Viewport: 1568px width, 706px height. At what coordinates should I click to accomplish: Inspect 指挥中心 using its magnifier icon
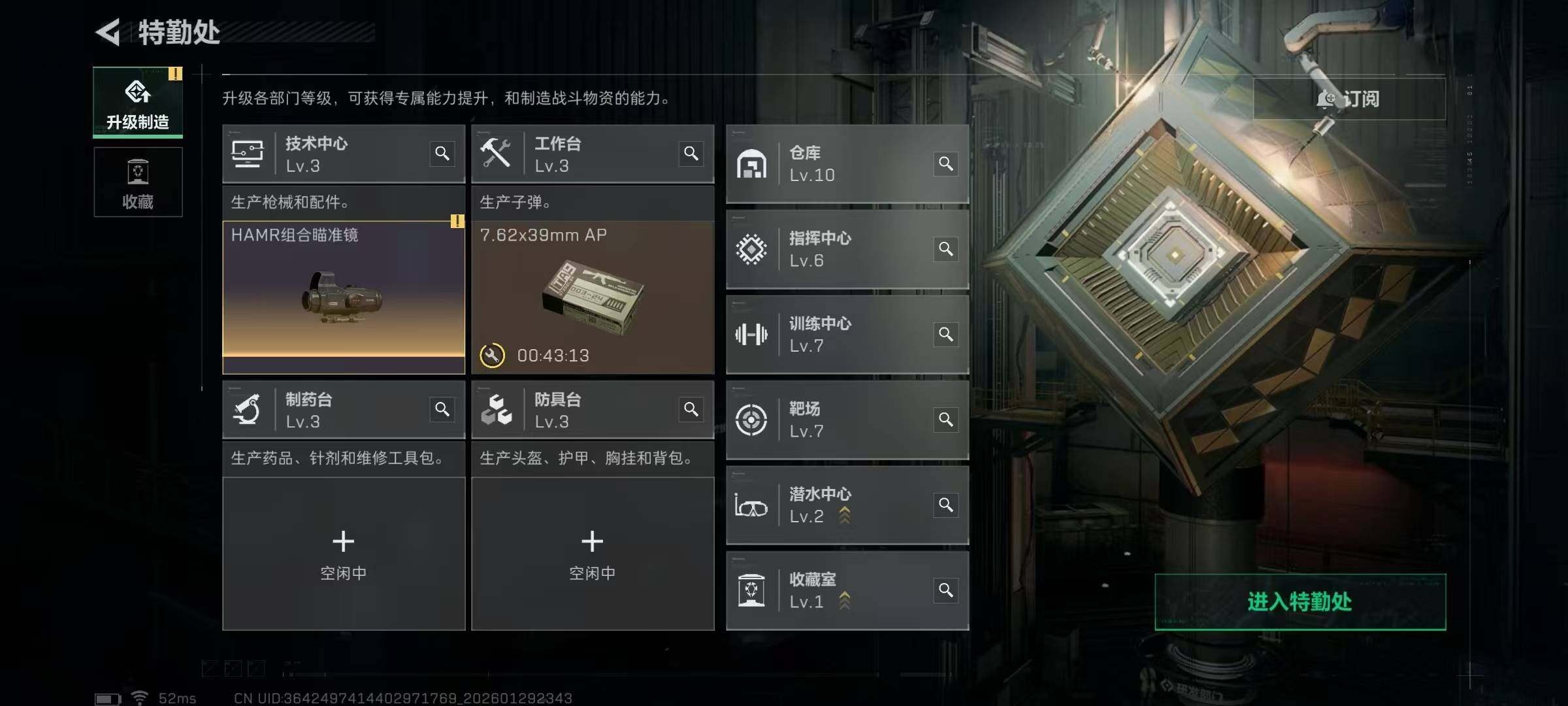(946, 249)
